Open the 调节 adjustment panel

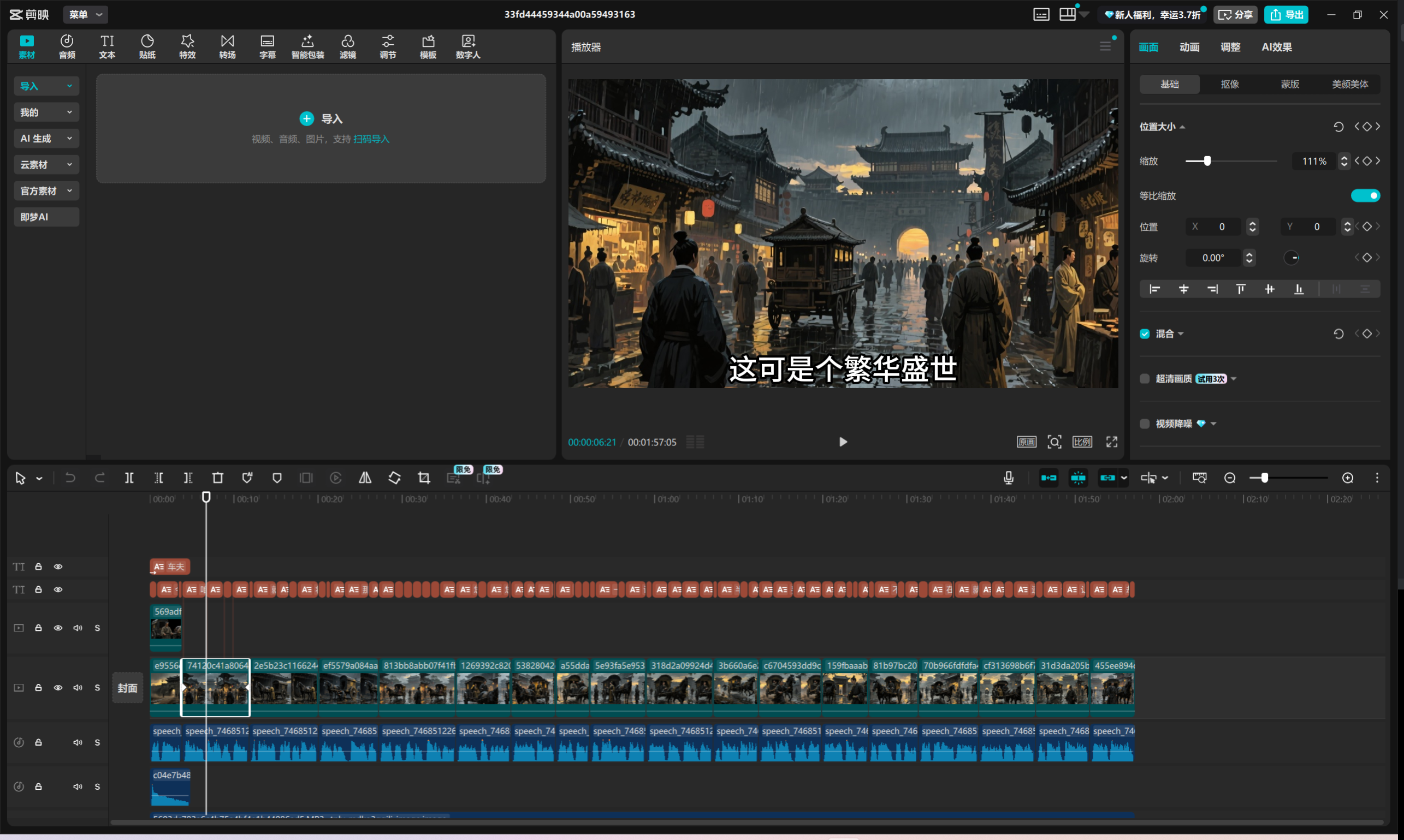coord(388,46)
